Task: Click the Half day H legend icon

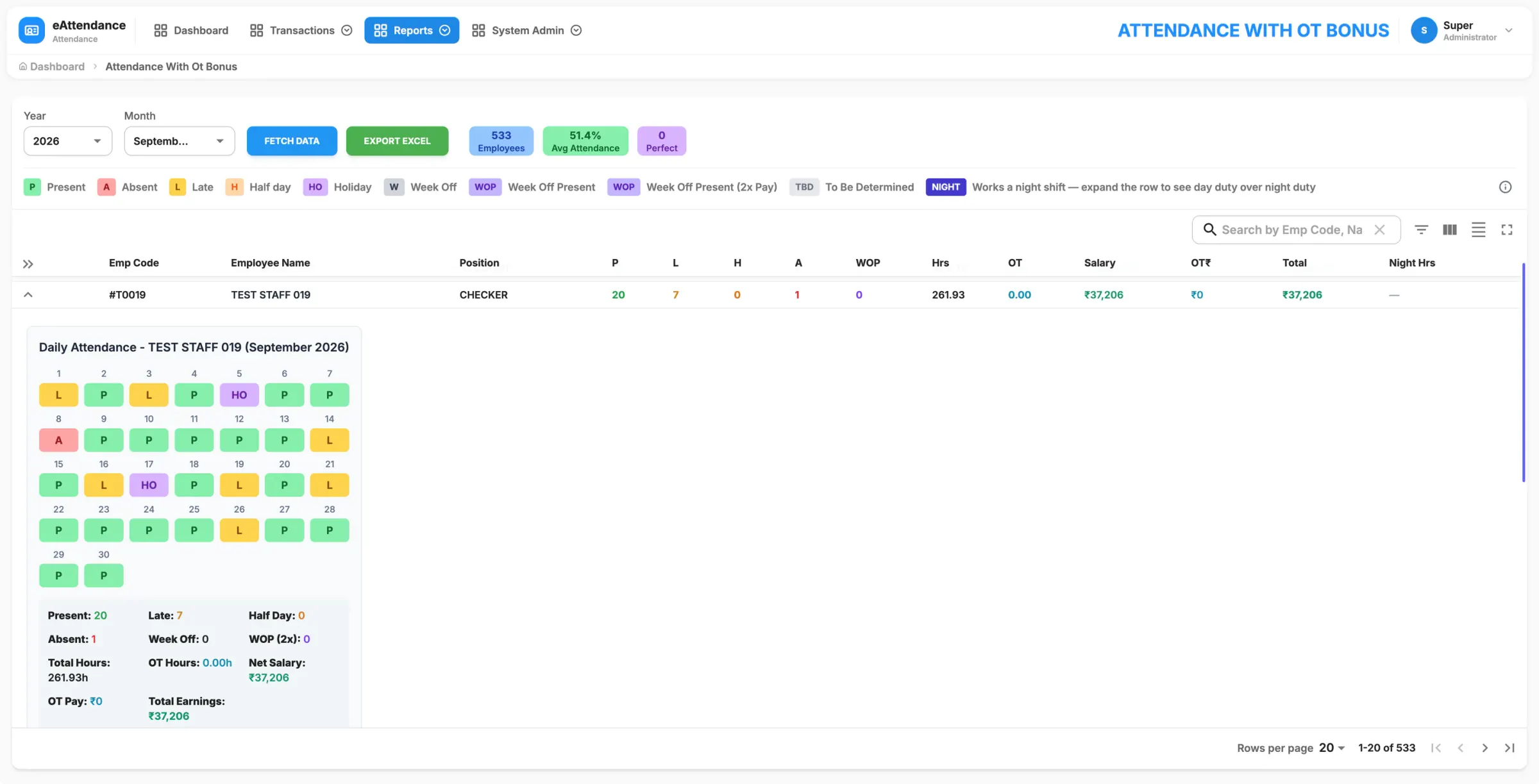Action: [234, 187]
